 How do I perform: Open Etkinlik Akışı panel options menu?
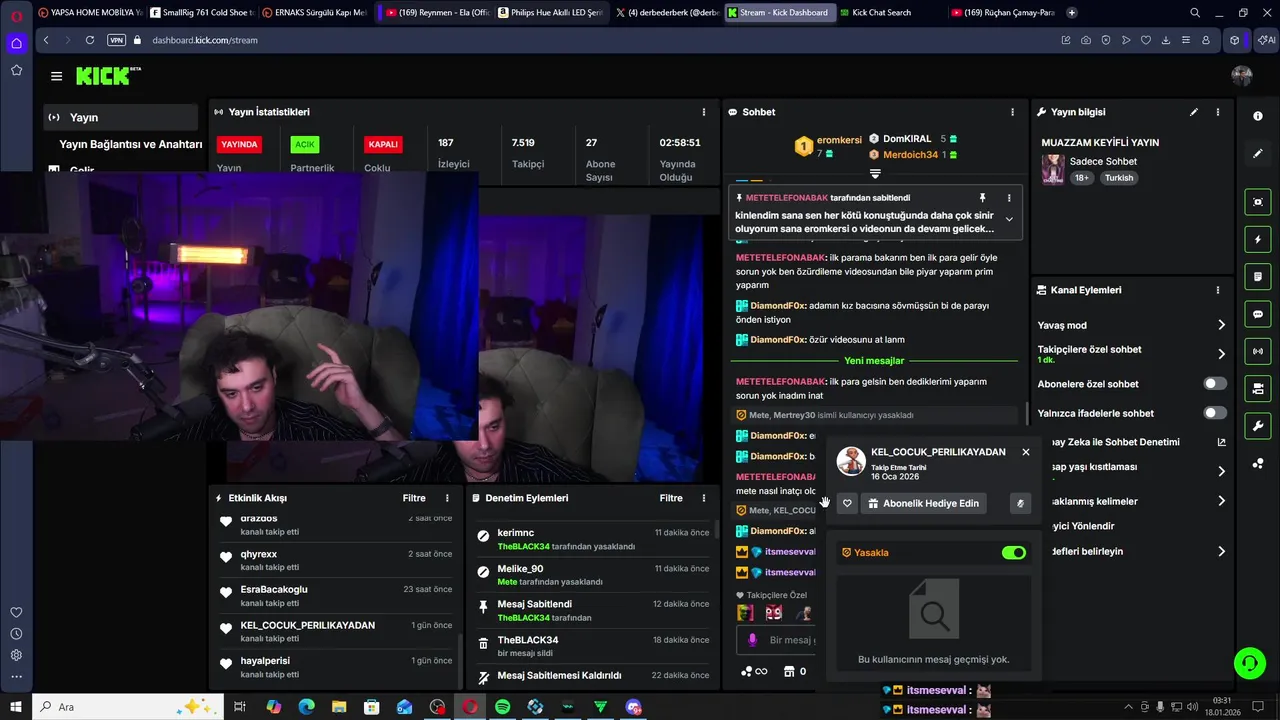click(x=447, y=498)
